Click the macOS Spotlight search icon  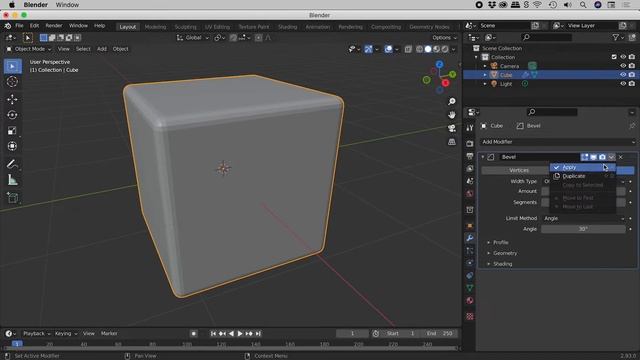tap(583, 5)
